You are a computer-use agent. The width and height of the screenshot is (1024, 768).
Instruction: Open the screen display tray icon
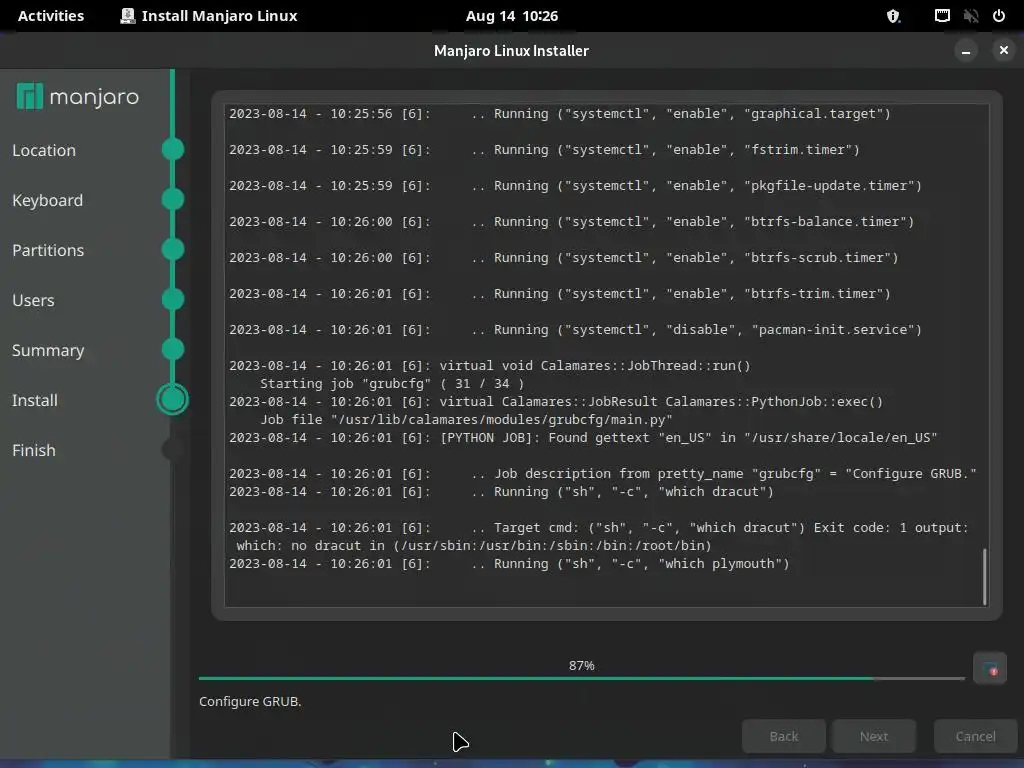[942, 16]
